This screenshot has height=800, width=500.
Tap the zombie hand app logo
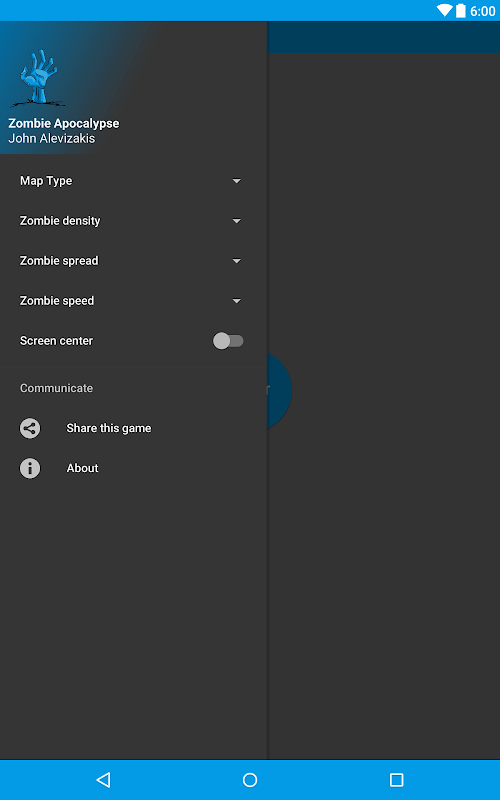coord(38,78)
